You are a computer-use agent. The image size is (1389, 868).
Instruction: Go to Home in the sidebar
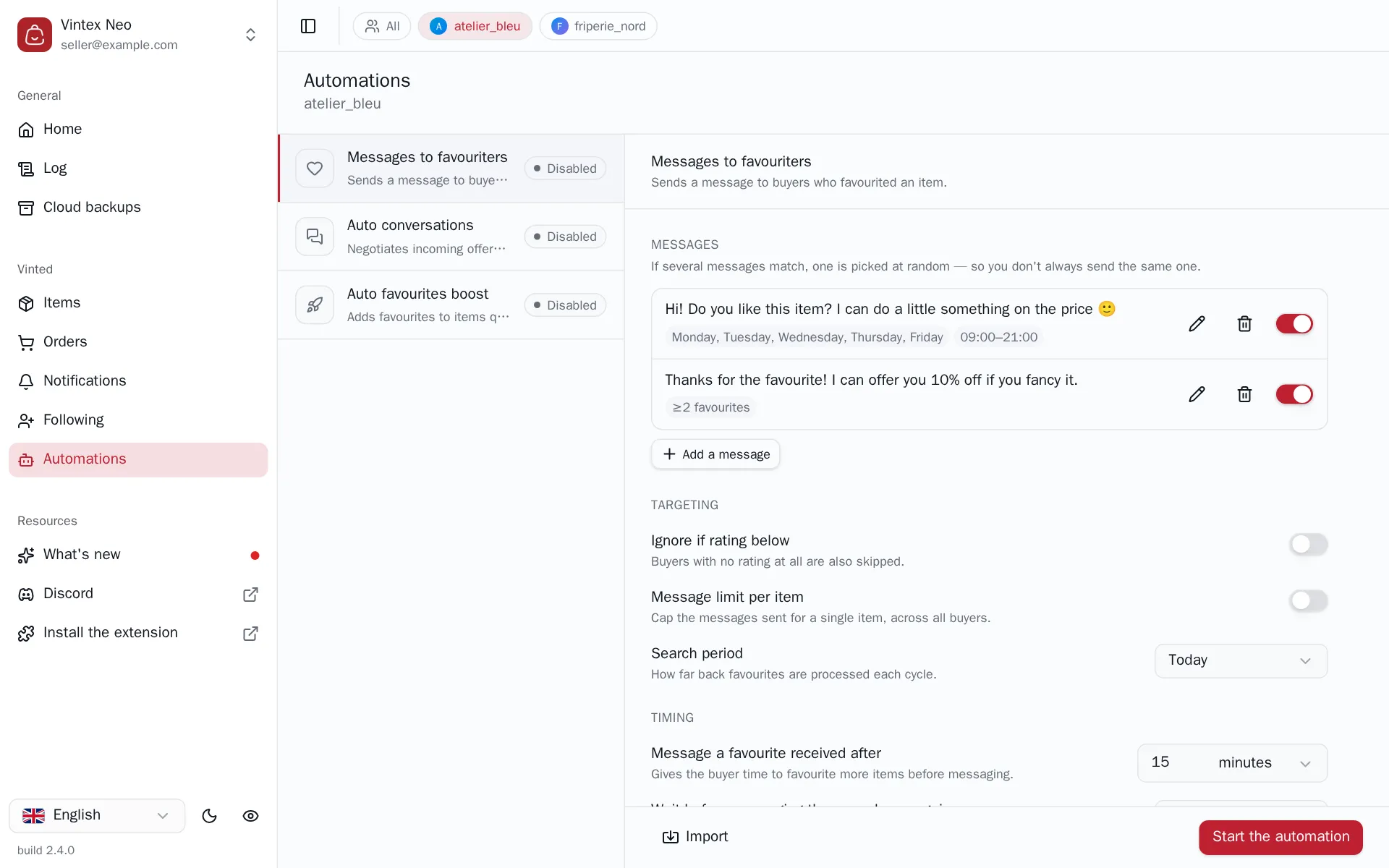pyautogui.click(x=138, y=129)
